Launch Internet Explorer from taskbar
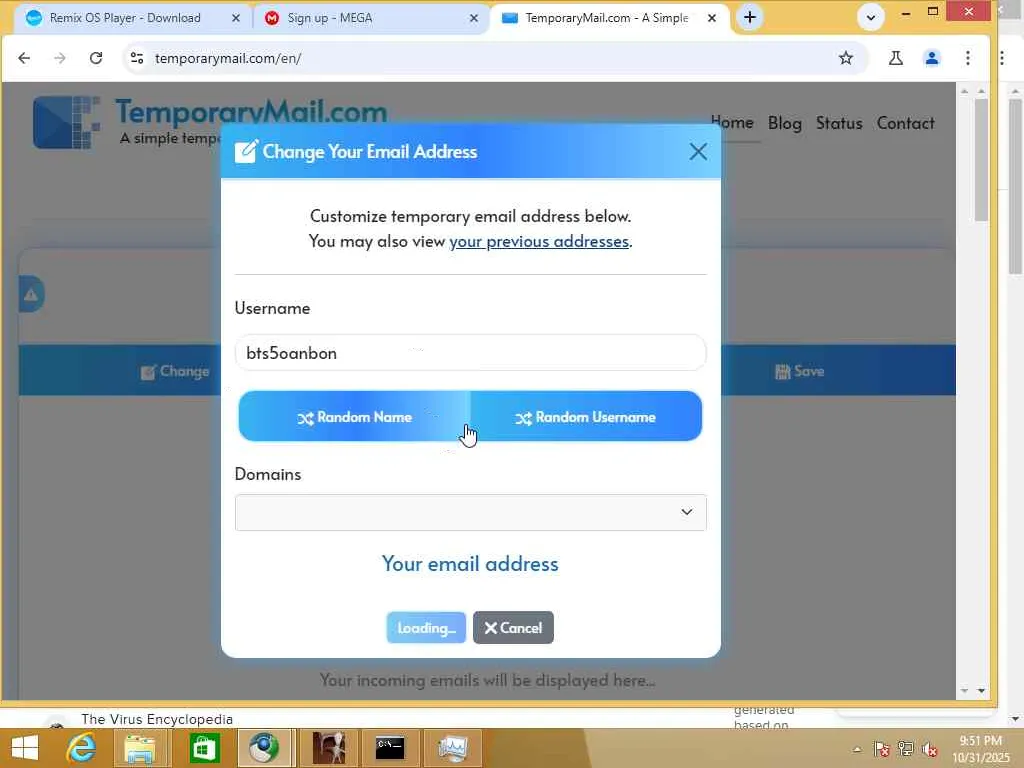The image size is (1024, 768). (x=82, y=748)
